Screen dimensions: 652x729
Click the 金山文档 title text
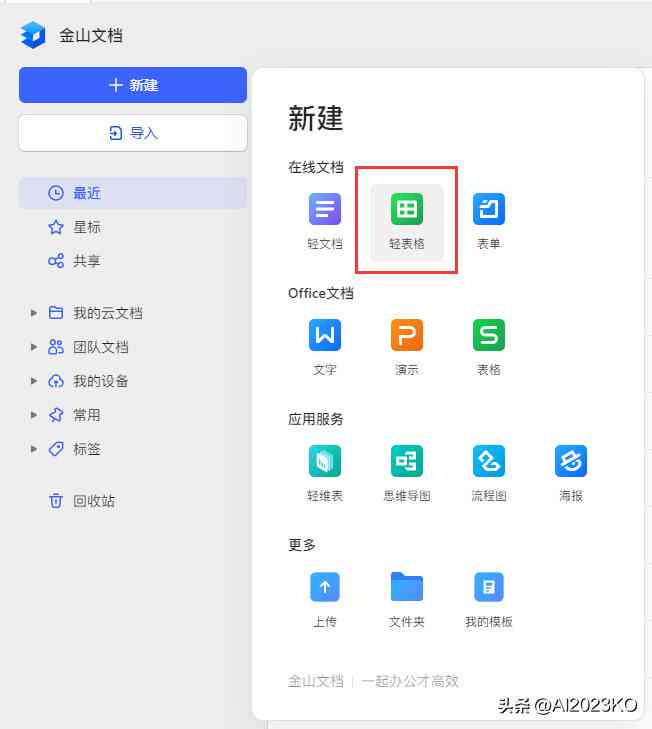click(91, 35)
